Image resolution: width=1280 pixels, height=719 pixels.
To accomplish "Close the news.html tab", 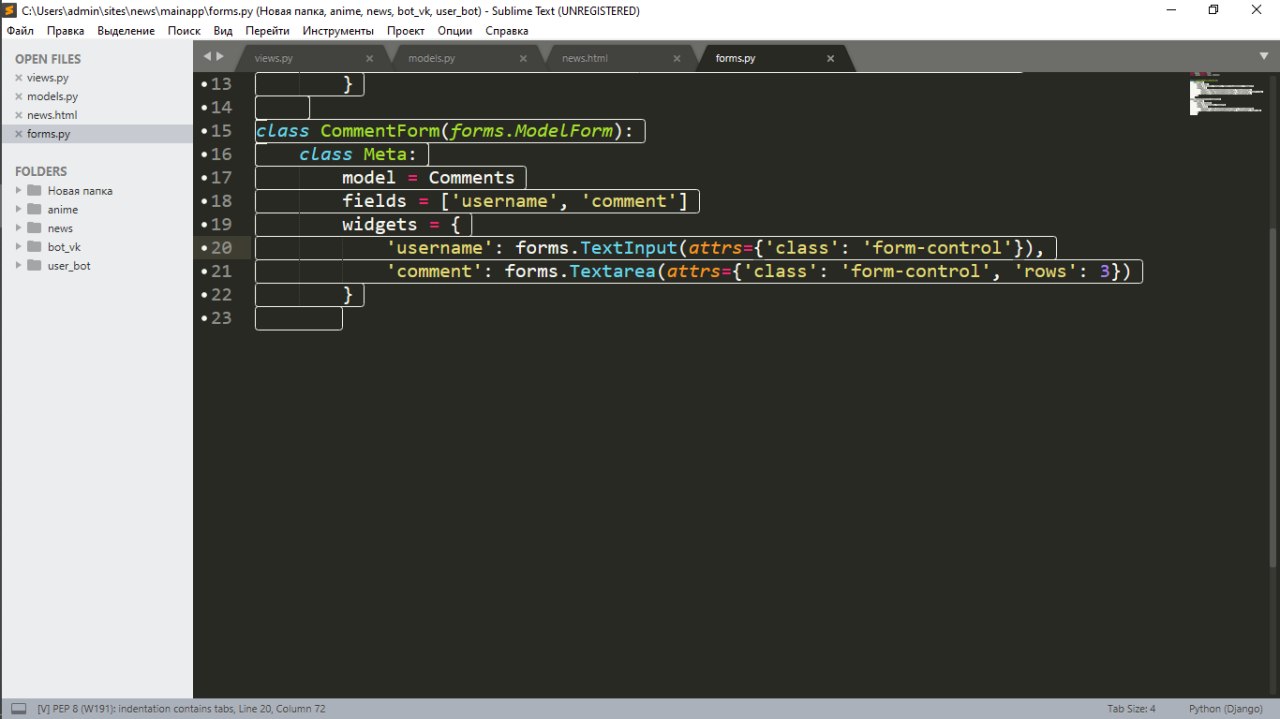I will click(676, 58).
